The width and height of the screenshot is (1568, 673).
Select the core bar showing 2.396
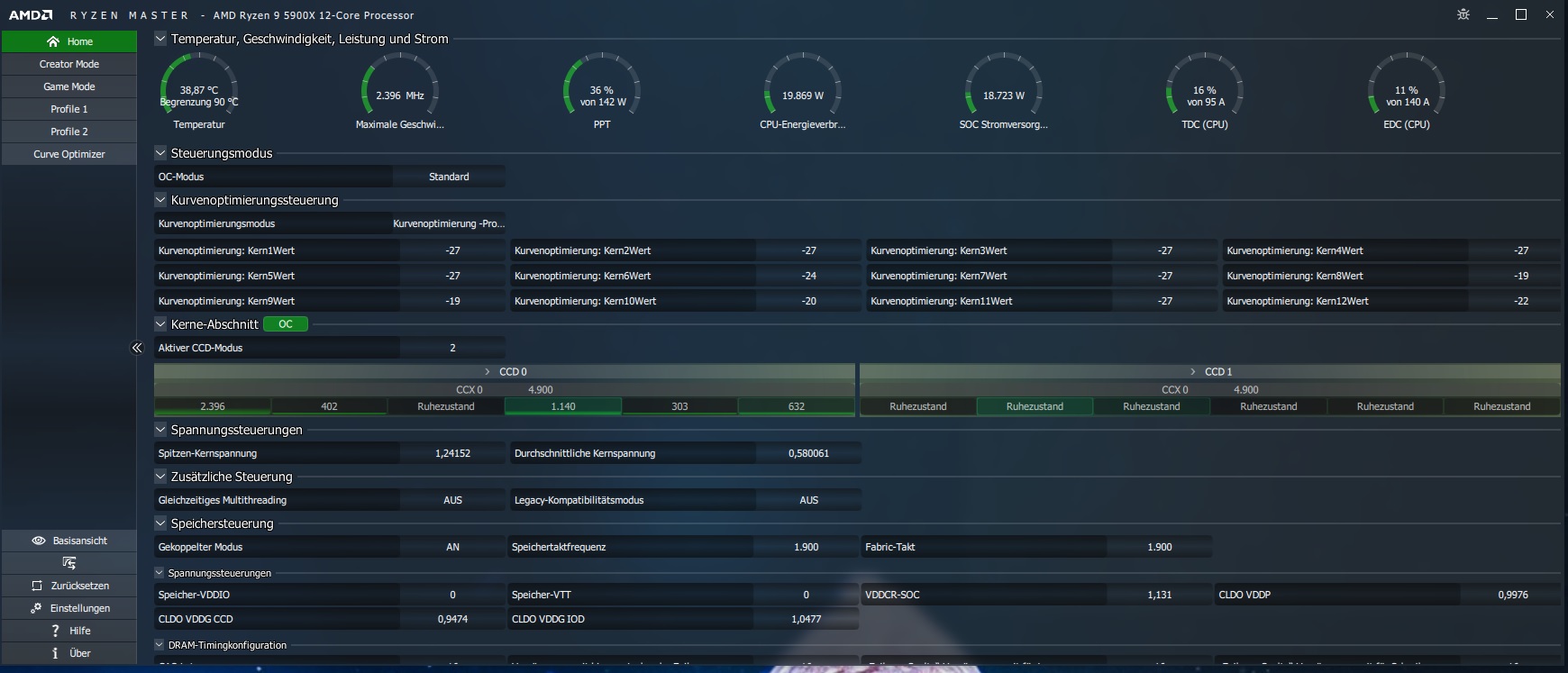click(213, 406)
